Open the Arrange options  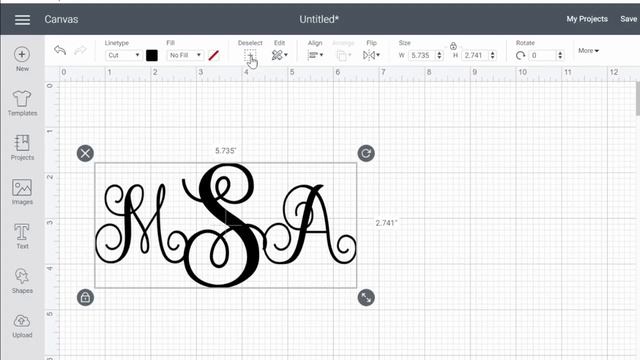[x=343, y=55]
